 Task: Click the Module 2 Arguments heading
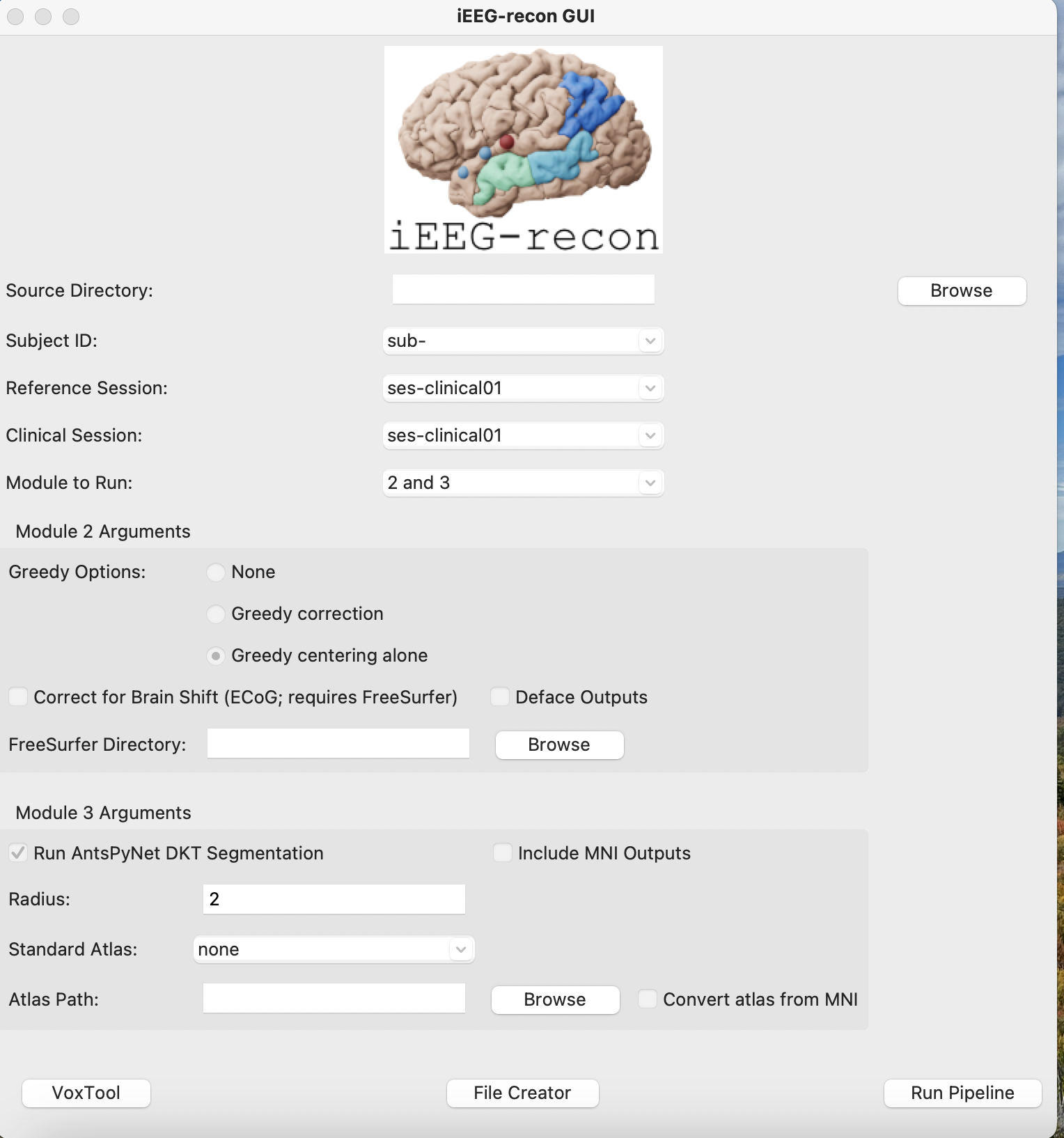point(103,531)
